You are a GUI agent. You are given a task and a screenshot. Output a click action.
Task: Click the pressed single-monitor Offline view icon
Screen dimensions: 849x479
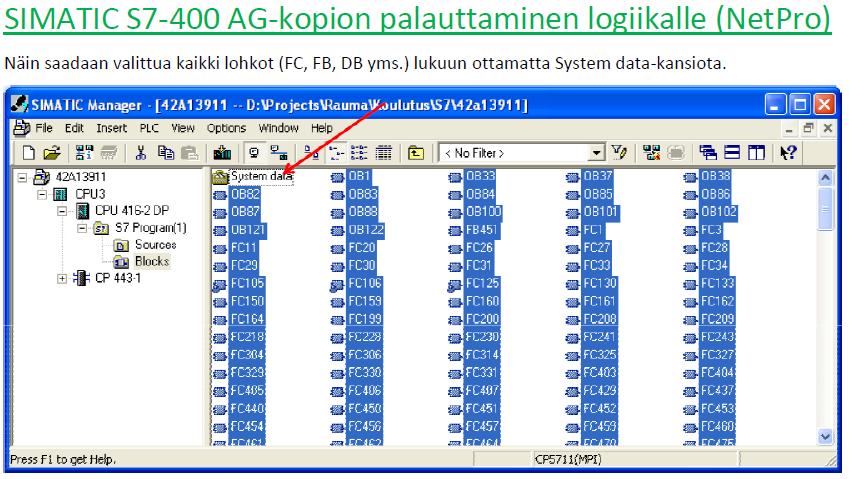pyautogui.click(x=253, y=153)
